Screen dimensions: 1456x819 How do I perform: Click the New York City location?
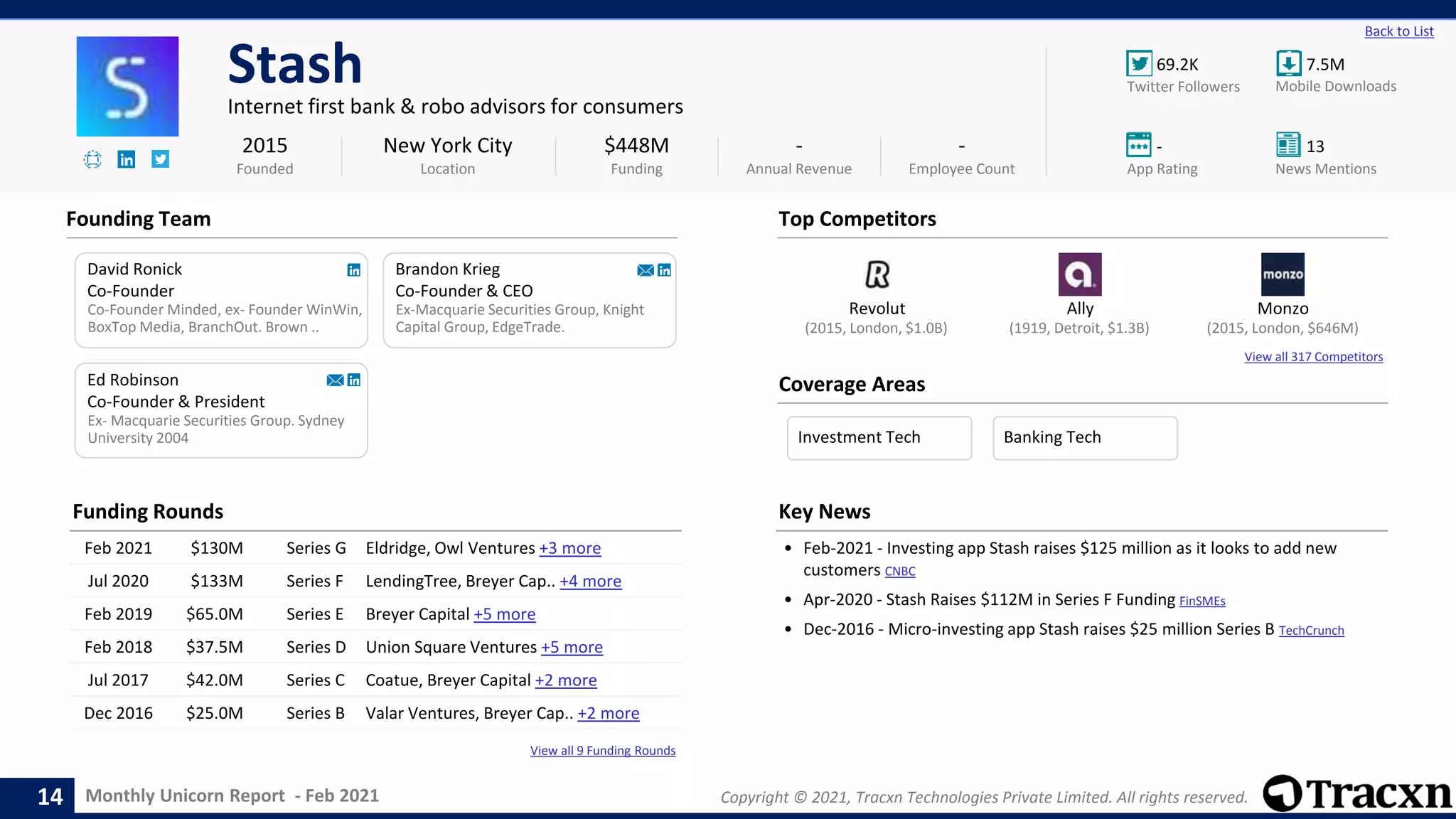point(447,146)
